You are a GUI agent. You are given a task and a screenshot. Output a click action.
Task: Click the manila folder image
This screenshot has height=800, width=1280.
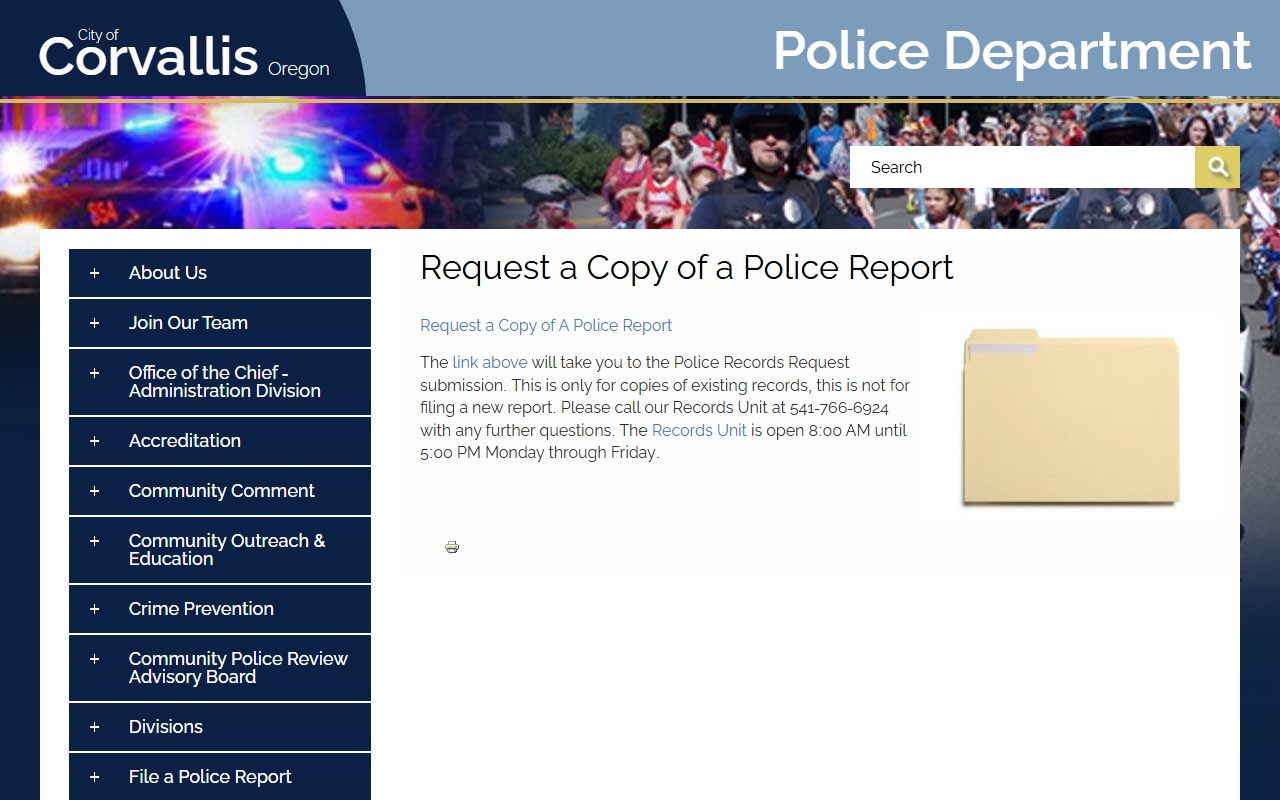(x=1071, y=417)
